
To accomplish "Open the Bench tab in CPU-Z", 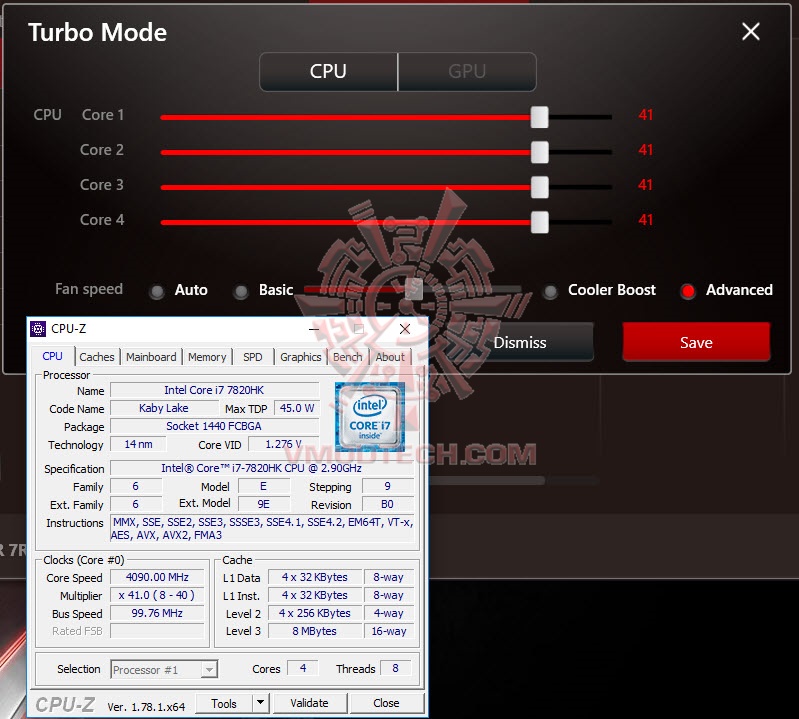I will (x=348, y=357).
